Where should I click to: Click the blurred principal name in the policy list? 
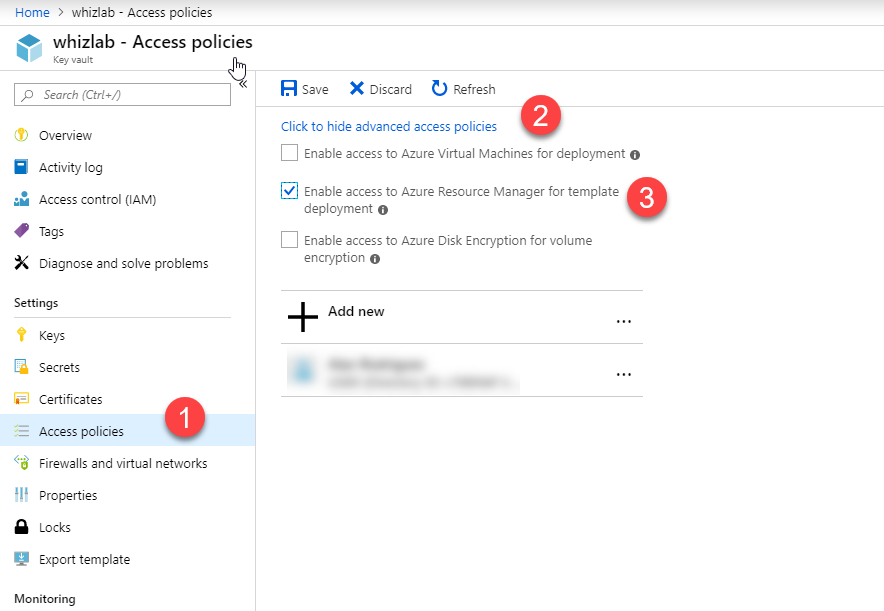[x=375, y=364]
